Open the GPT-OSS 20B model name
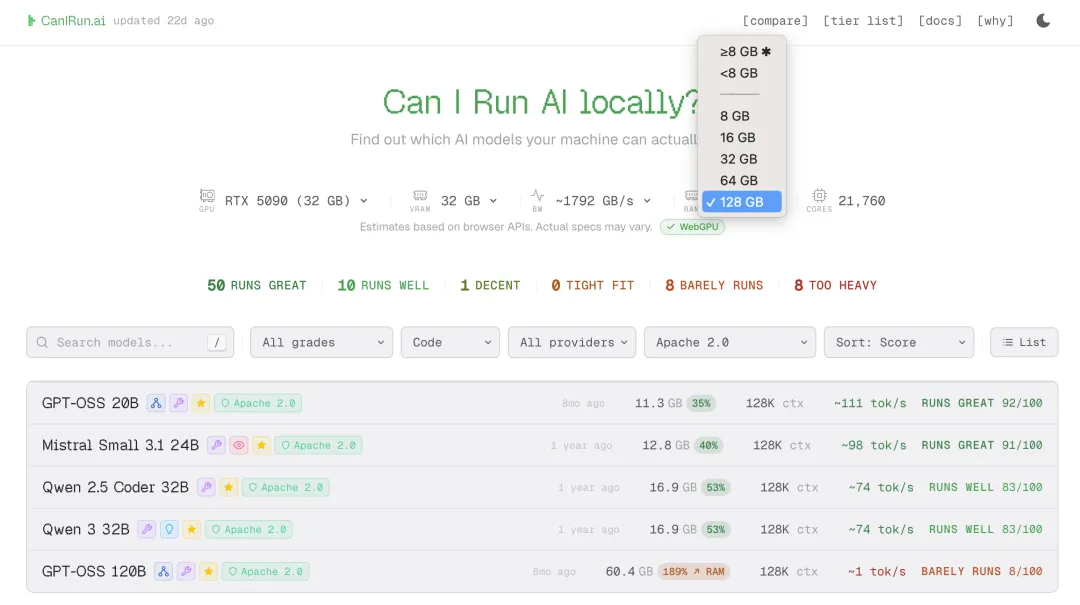This screenshot has height=605, width=1080. click(x=90, y=403)
